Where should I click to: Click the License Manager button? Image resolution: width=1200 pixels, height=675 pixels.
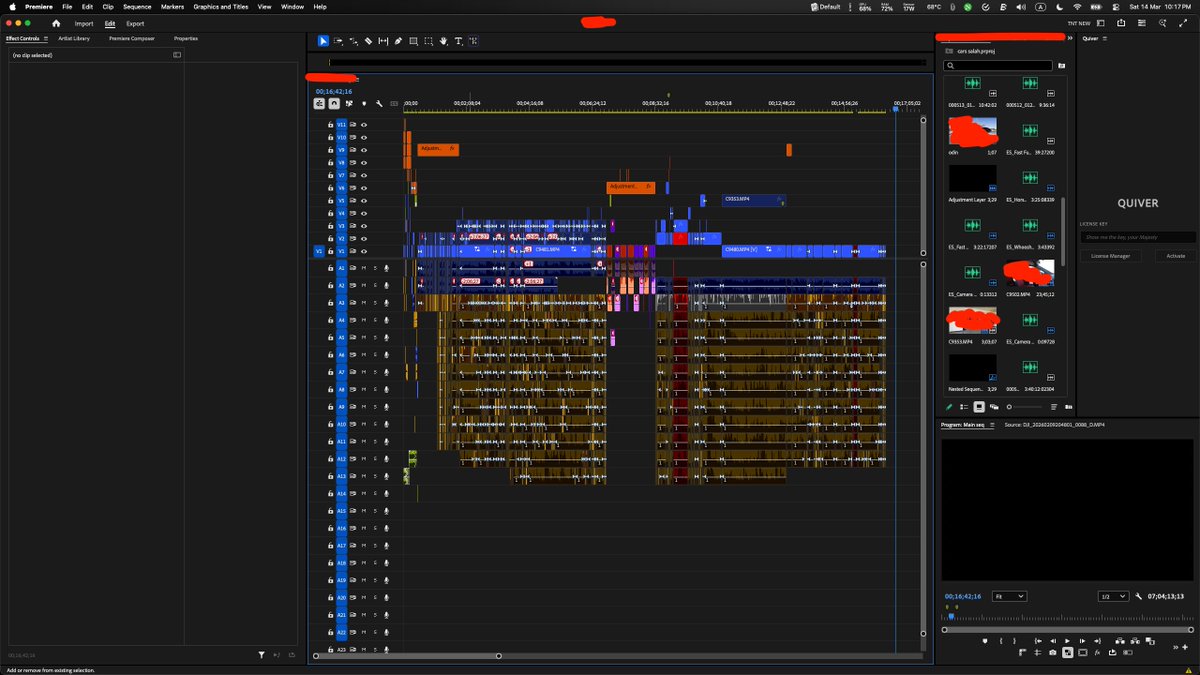(x=1110, y=256)
